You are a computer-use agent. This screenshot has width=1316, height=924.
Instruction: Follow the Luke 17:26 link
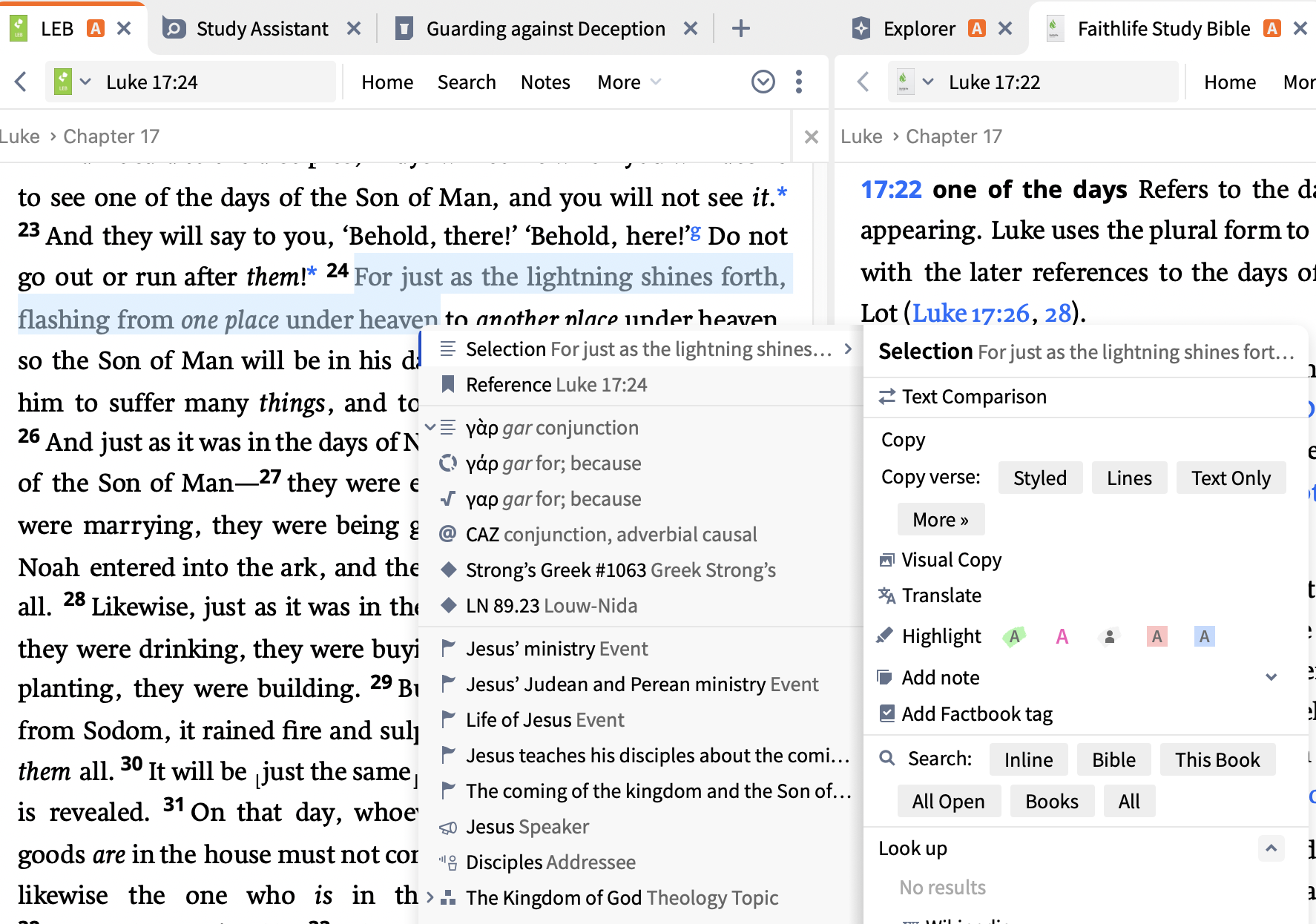tap(970, 313)
